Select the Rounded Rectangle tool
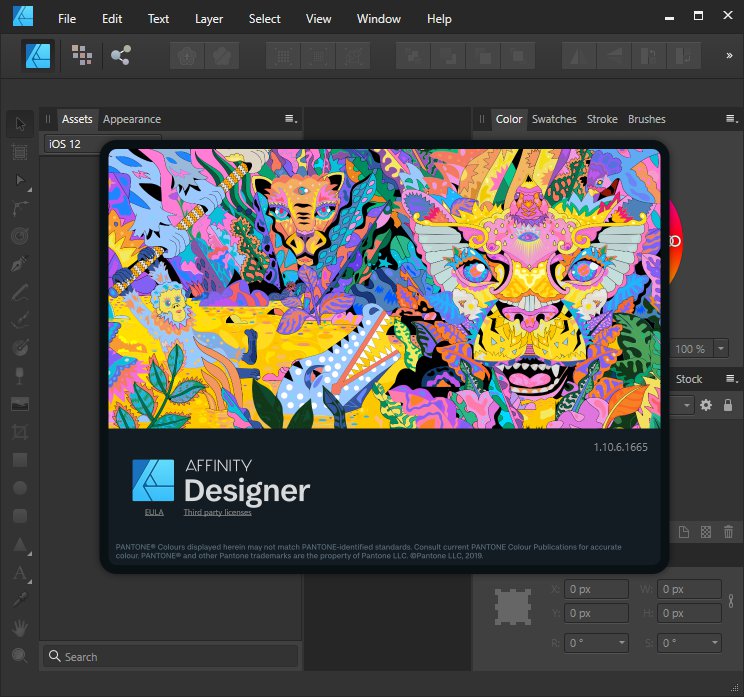744x697 pixels. pyautogui.click(x=20, y=516)
